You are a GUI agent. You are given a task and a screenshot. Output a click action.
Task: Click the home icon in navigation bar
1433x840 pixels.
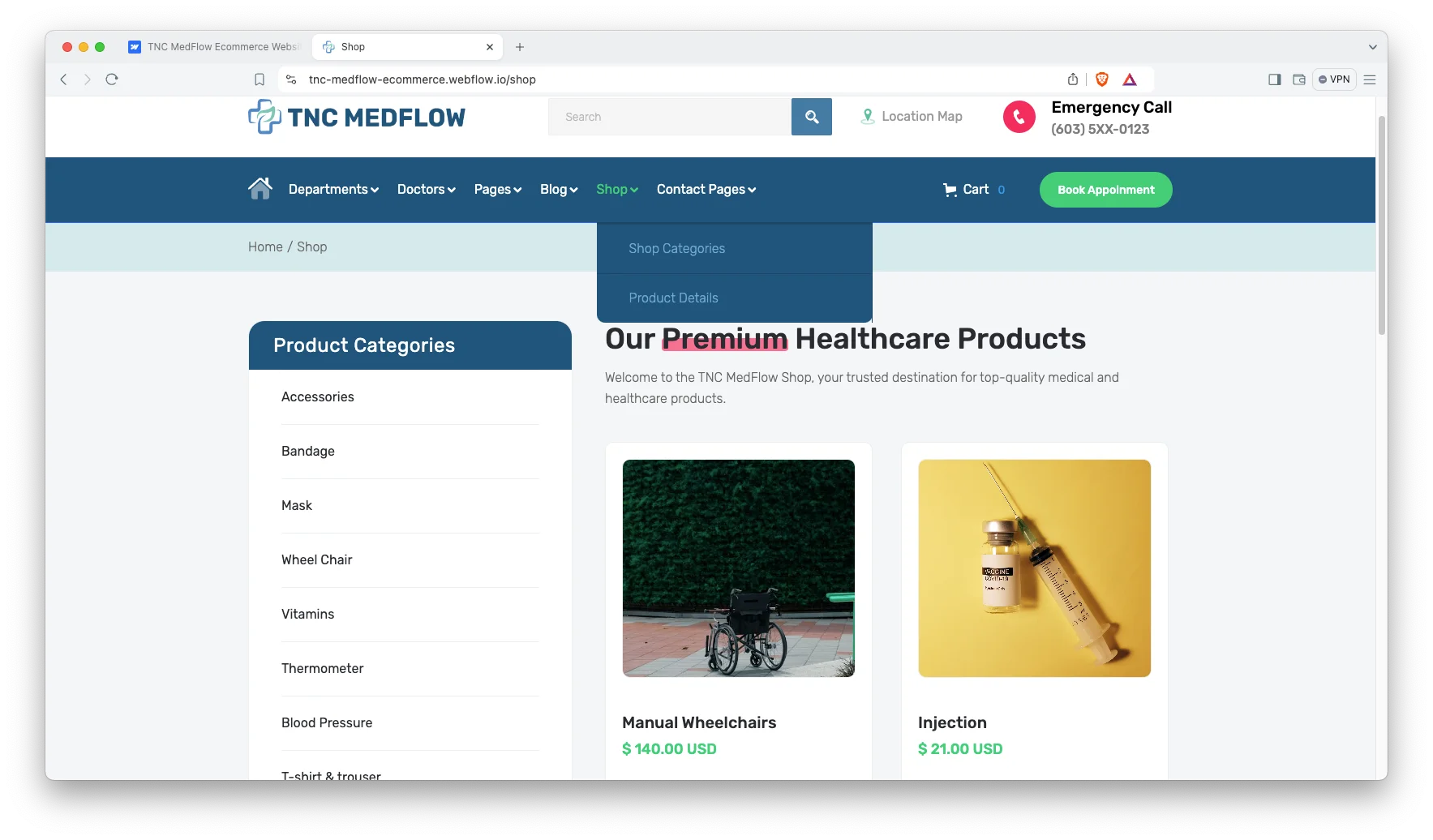[260, 188]
